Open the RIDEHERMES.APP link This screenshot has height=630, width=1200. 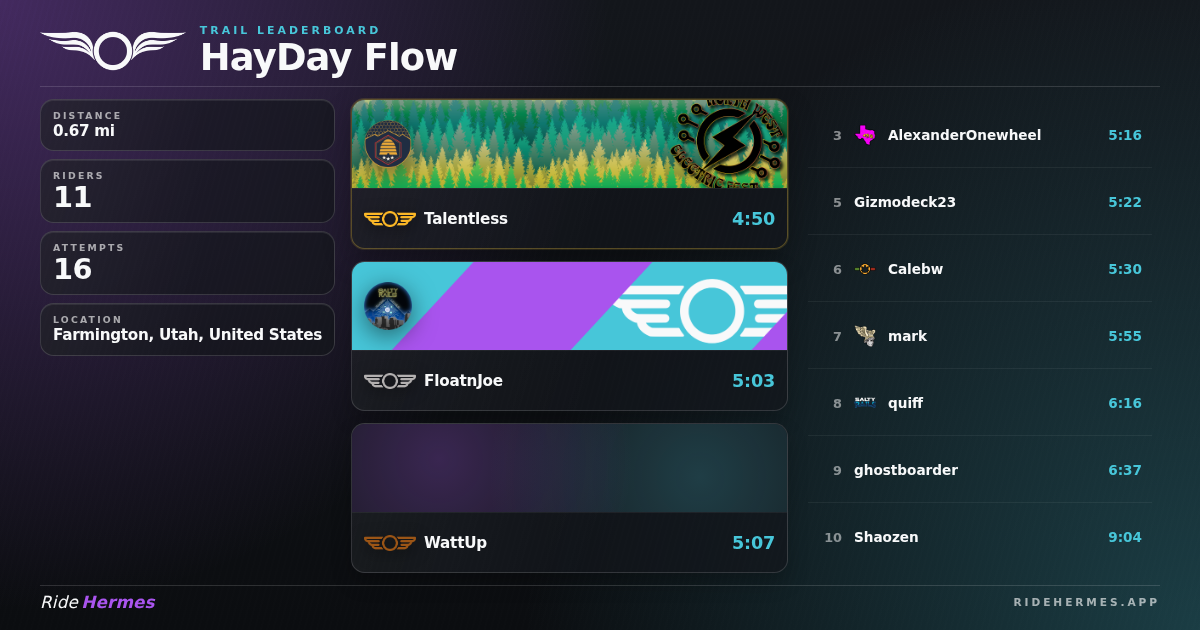[x=1086, y=602]
